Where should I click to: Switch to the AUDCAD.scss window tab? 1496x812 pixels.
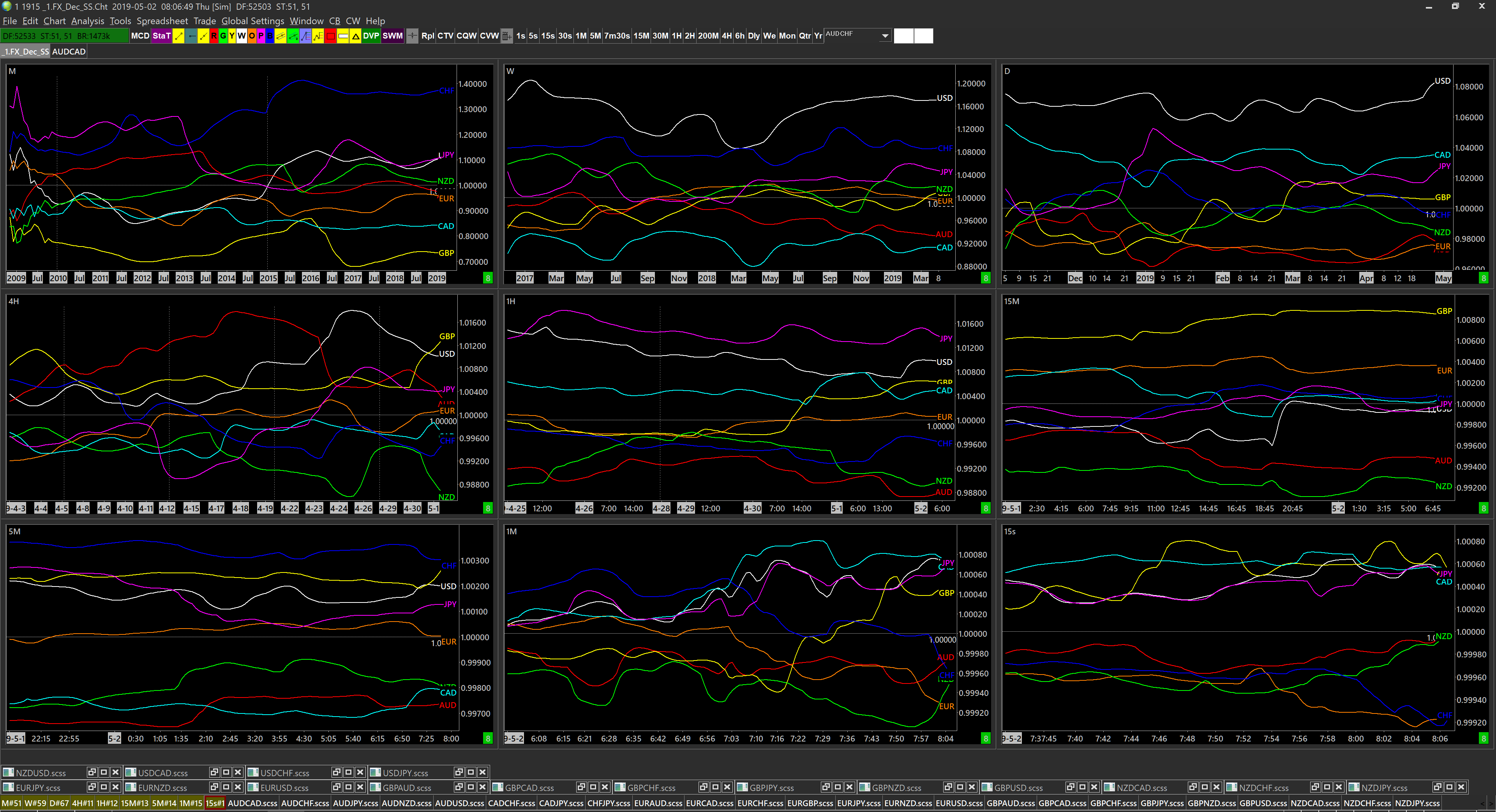click(x=252, y=803)
